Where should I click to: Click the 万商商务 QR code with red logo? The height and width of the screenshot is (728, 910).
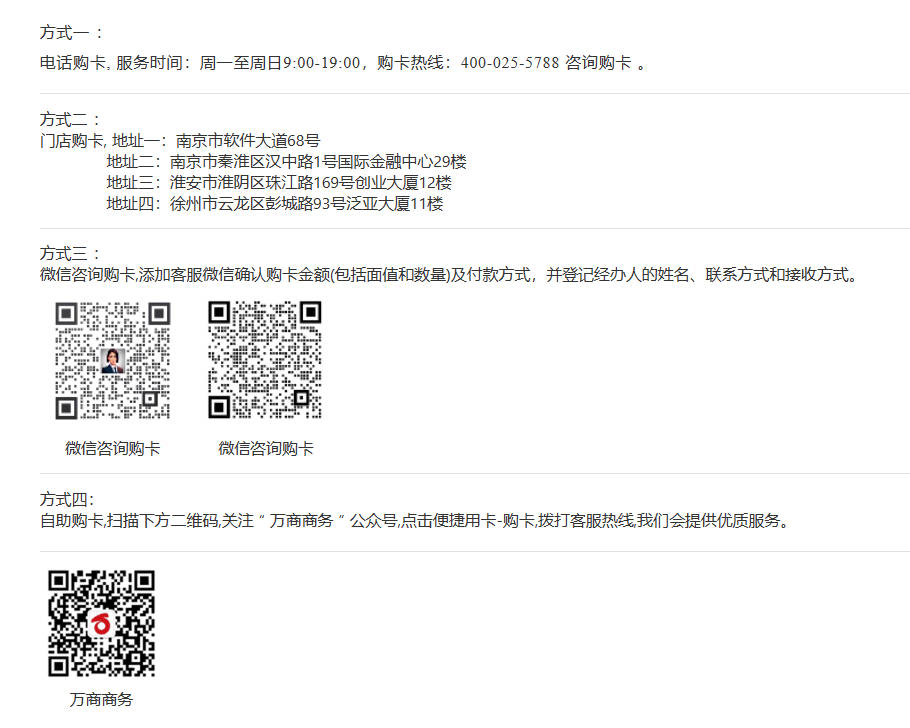click(x=102, y=624)
